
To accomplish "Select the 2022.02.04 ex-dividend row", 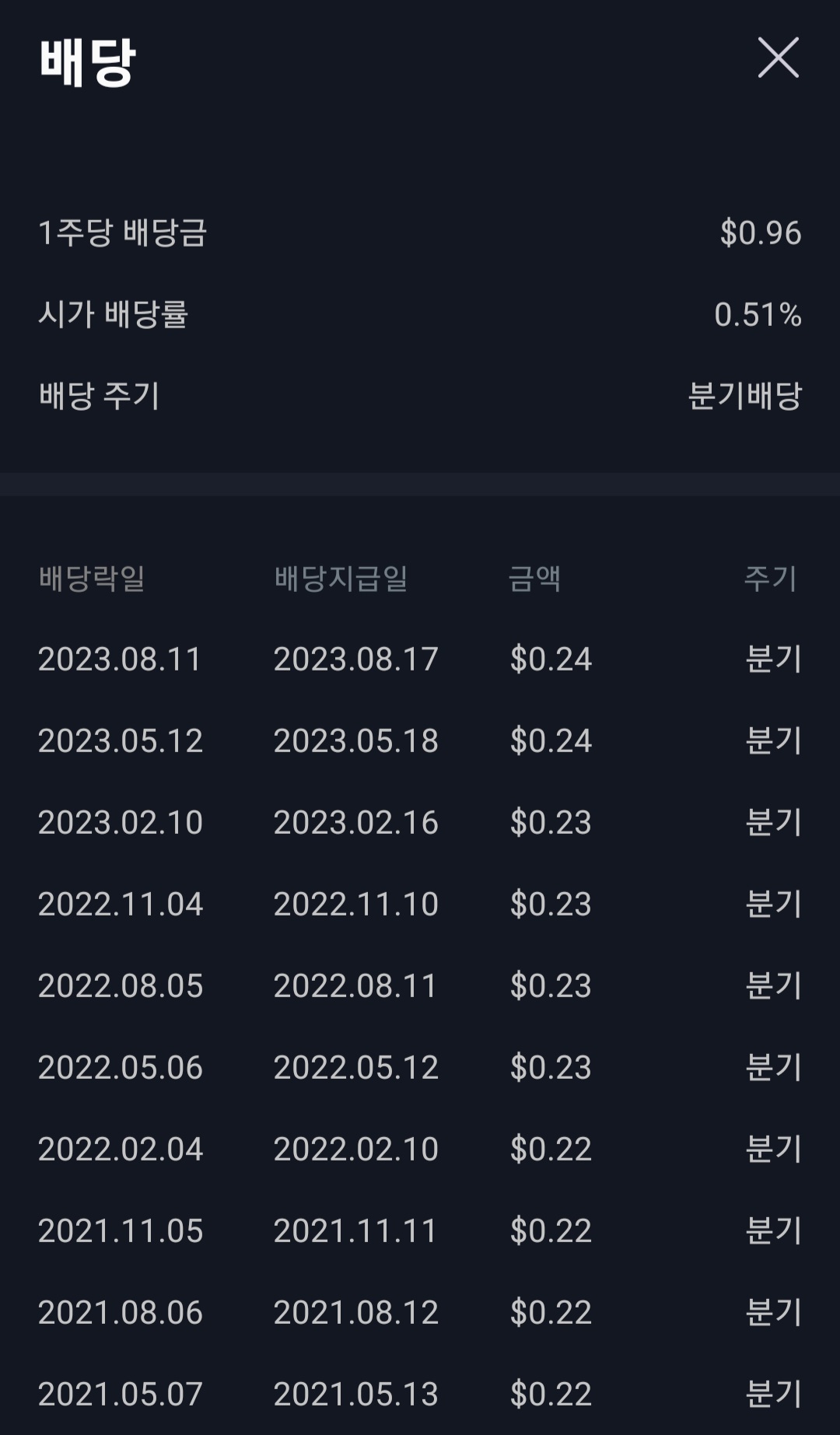I will tap(420, 1149).
